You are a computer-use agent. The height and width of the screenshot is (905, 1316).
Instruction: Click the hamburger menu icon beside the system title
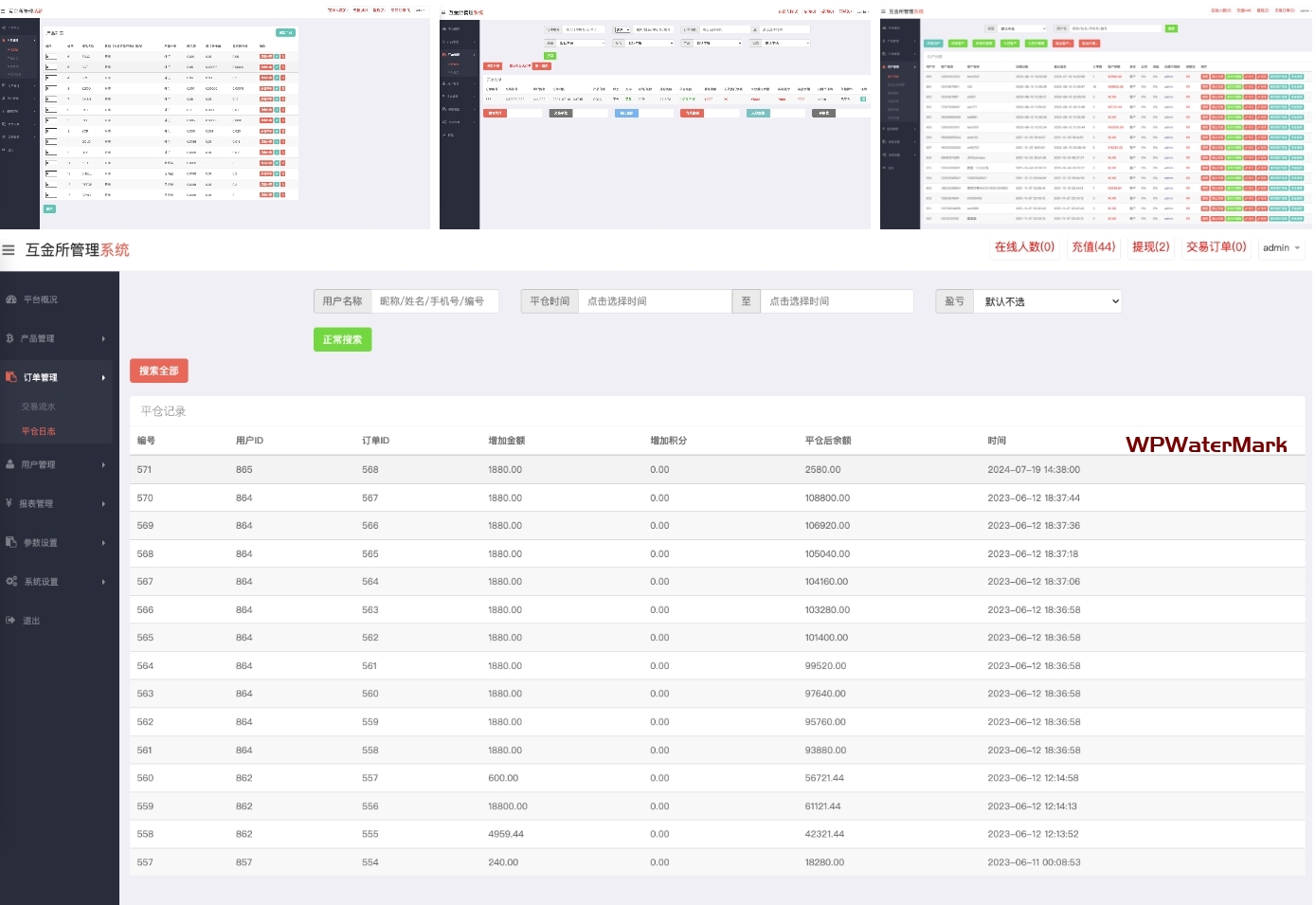point(9,250)
